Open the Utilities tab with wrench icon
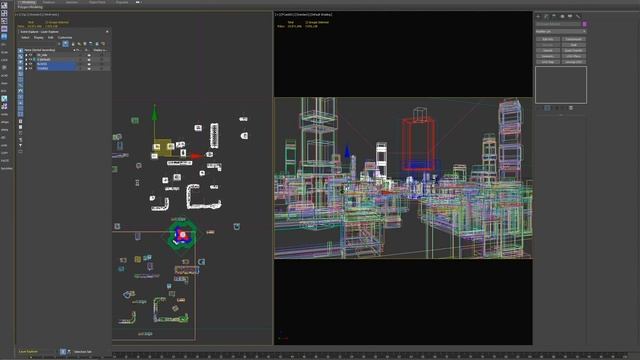The width and height of the screenshot is (640, 360). 578,16
